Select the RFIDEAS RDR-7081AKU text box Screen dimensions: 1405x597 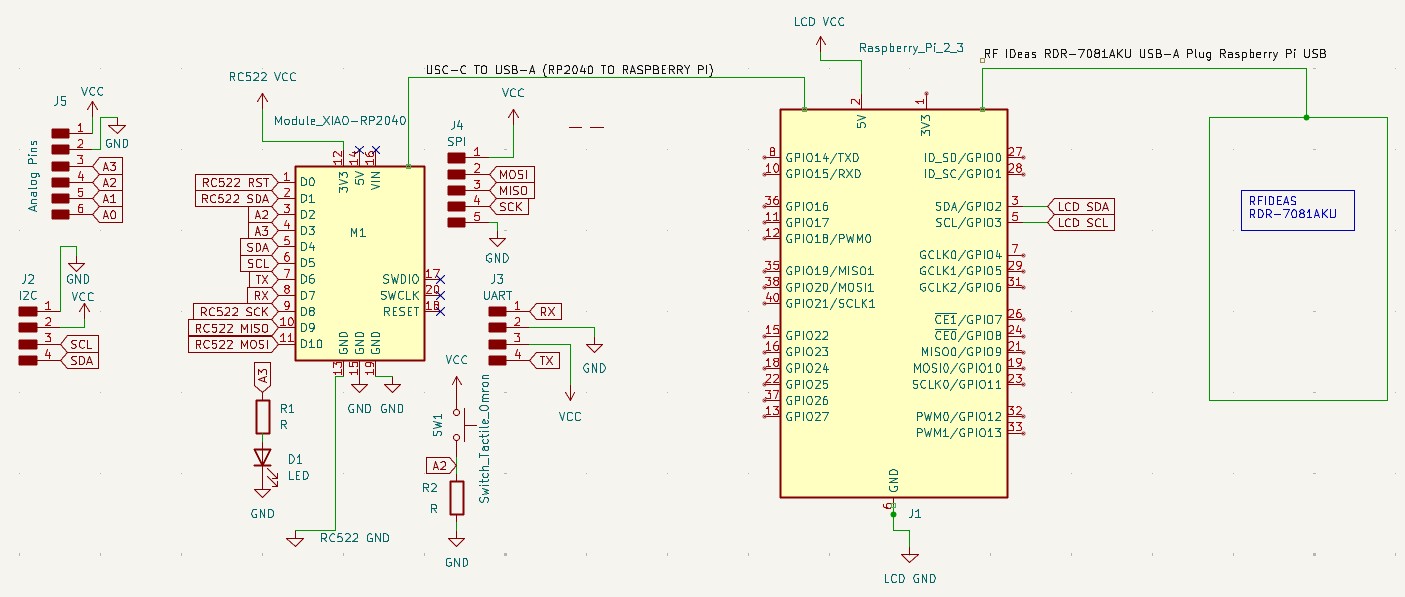click(1298, 211)
